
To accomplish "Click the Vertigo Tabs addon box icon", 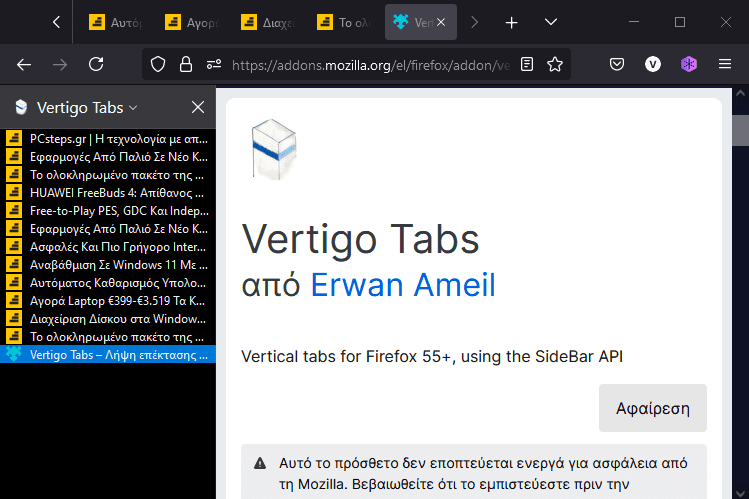I will pos(274,149).
